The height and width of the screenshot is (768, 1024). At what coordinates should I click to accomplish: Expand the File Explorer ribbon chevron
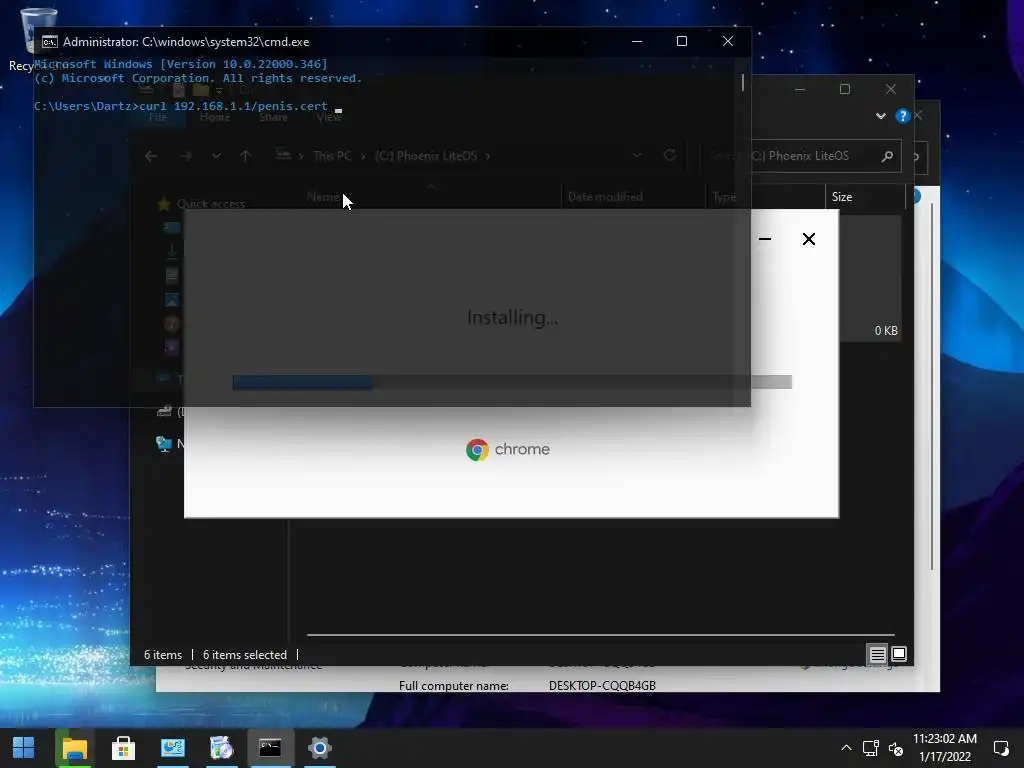880,116
